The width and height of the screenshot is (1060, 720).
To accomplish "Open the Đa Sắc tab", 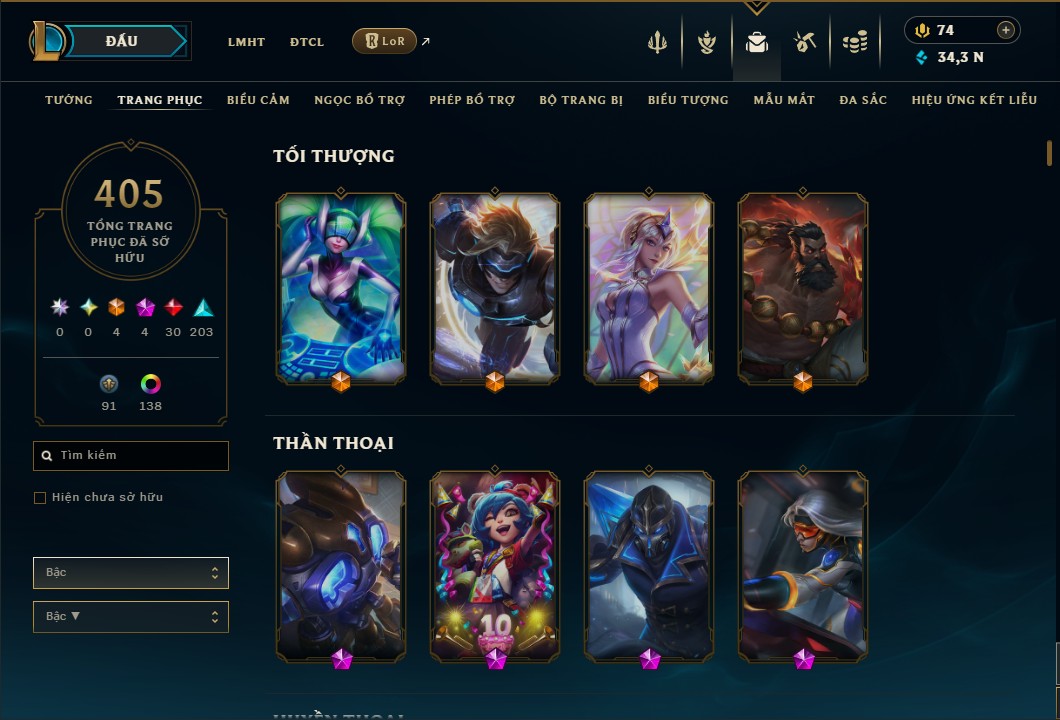I will [863, 100].
